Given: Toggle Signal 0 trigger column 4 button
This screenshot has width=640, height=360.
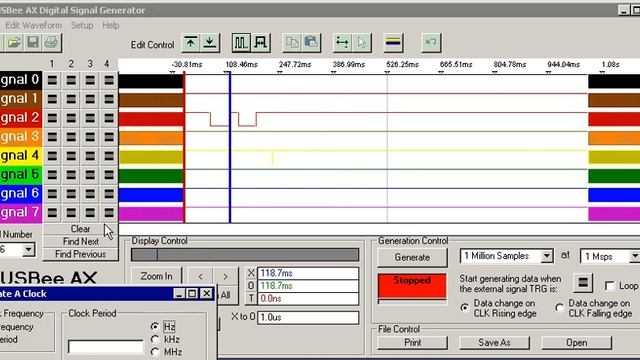Looking at the screenshot, I should [109, 80].
